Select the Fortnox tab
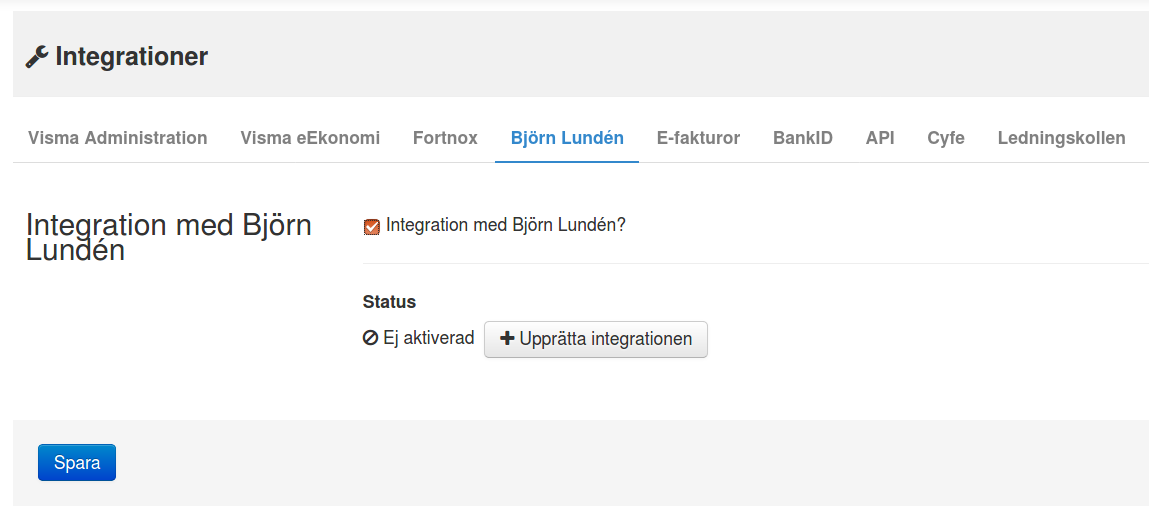This screenshot has height=520, width=1149. pos(445,138)
